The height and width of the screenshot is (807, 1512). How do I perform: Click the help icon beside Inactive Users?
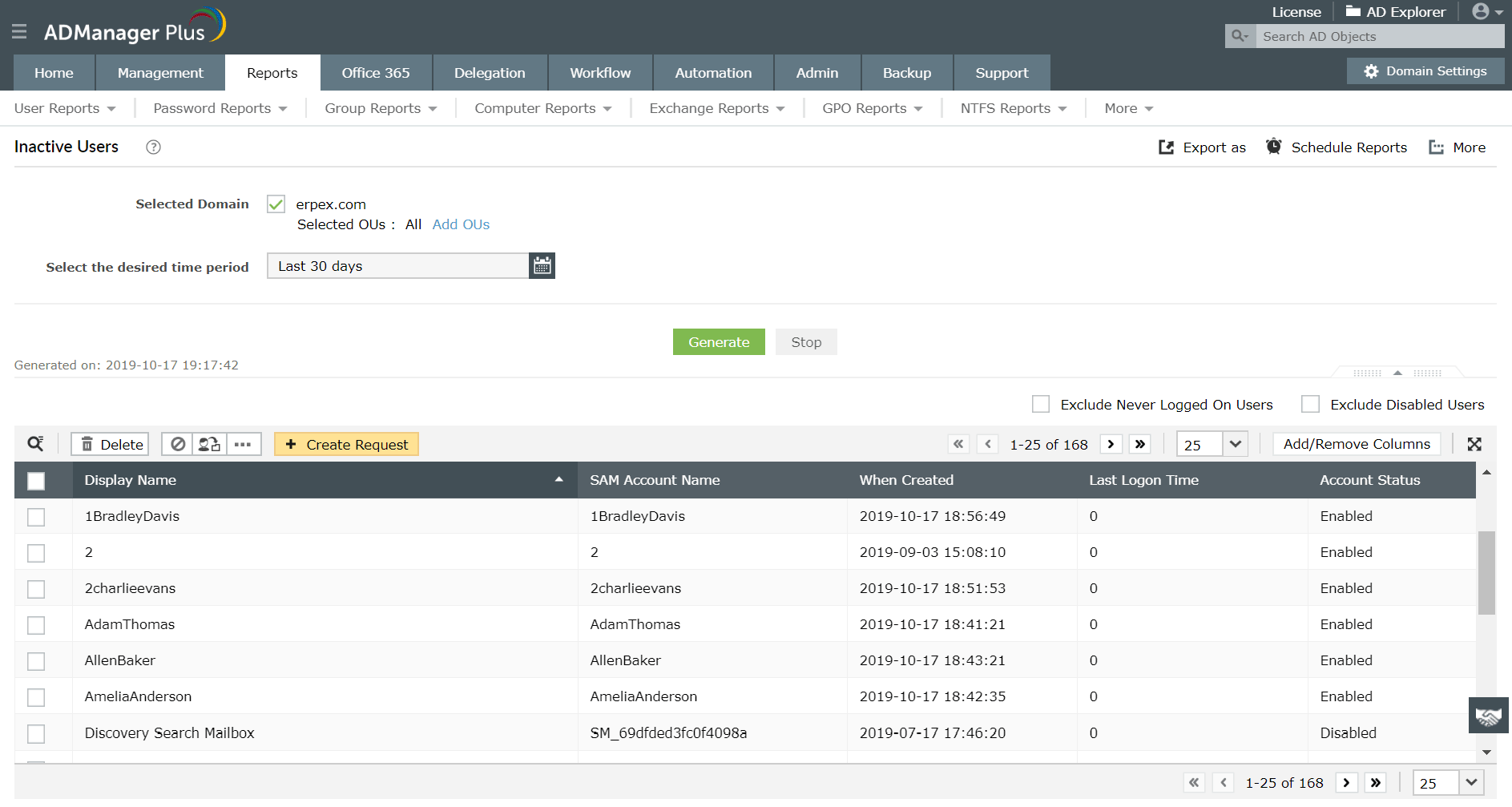click(152, 147)
